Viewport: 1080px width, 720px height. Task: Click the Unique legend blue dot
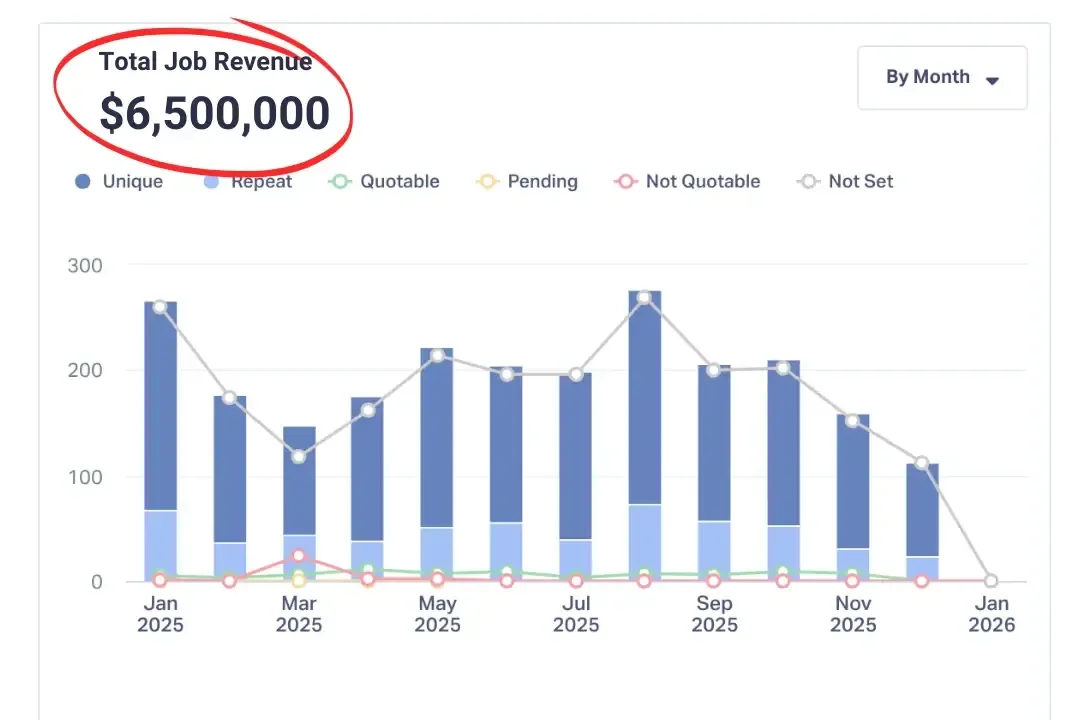pos(83,181)
